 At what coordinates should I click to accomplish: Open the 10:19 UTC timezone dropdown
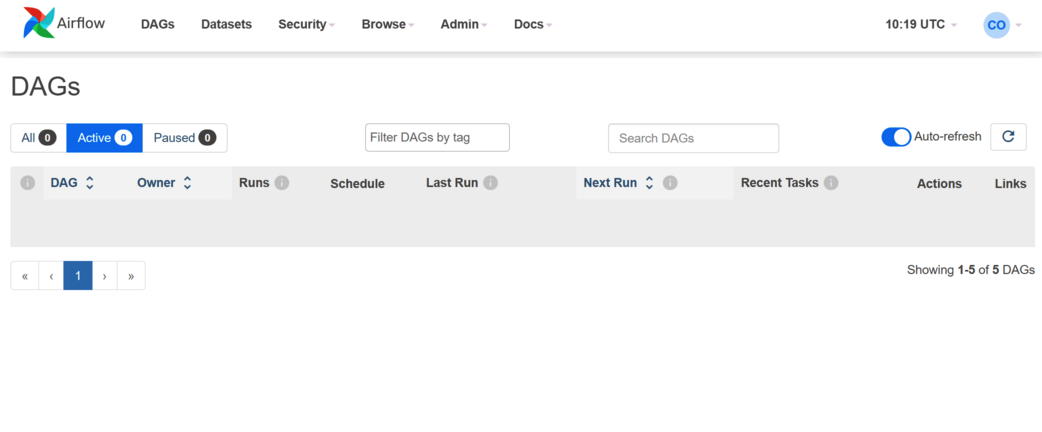pos(921,25)
